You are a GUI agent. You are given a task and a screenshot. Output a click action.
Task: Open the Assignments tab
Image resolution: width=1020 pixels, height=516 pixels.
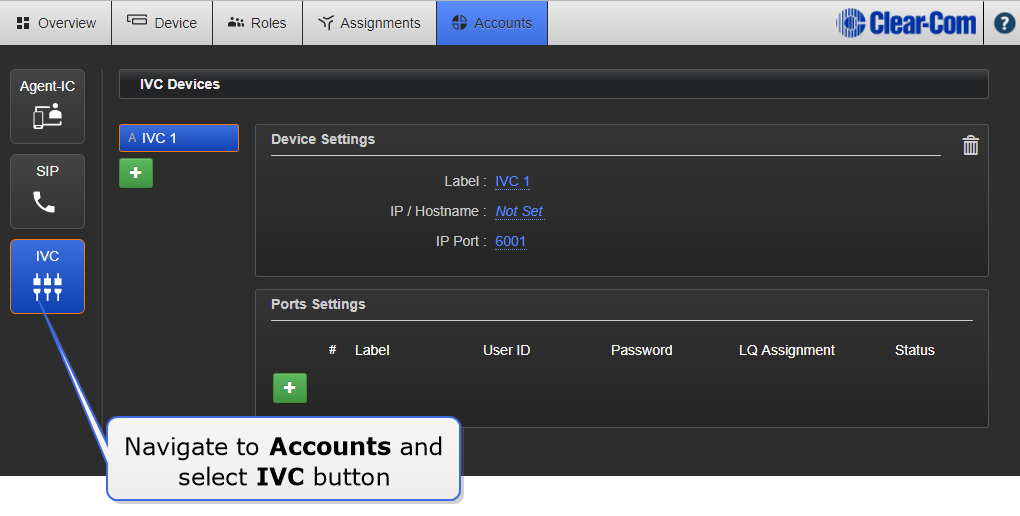[x=369, y=23]
